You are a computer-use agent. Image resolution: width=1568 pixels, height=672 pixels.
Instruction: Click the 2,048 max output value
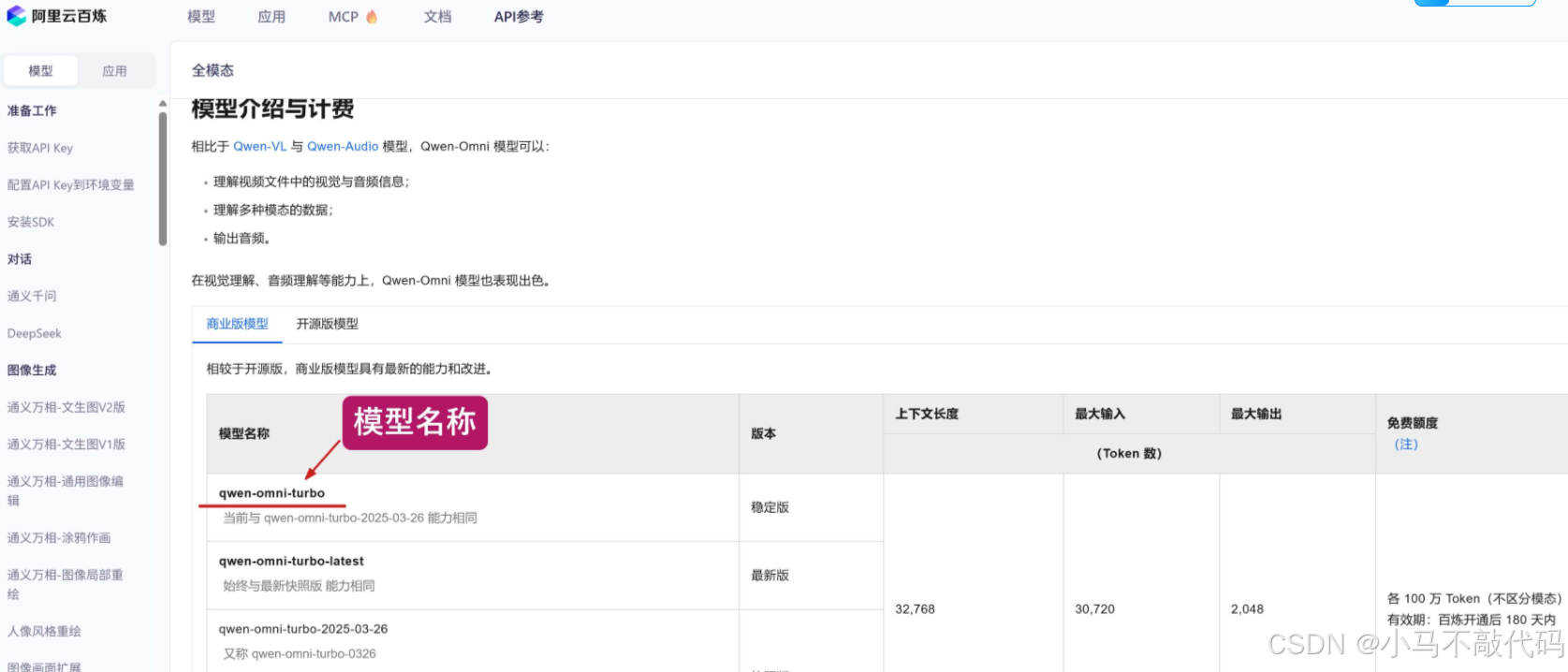1247,609
